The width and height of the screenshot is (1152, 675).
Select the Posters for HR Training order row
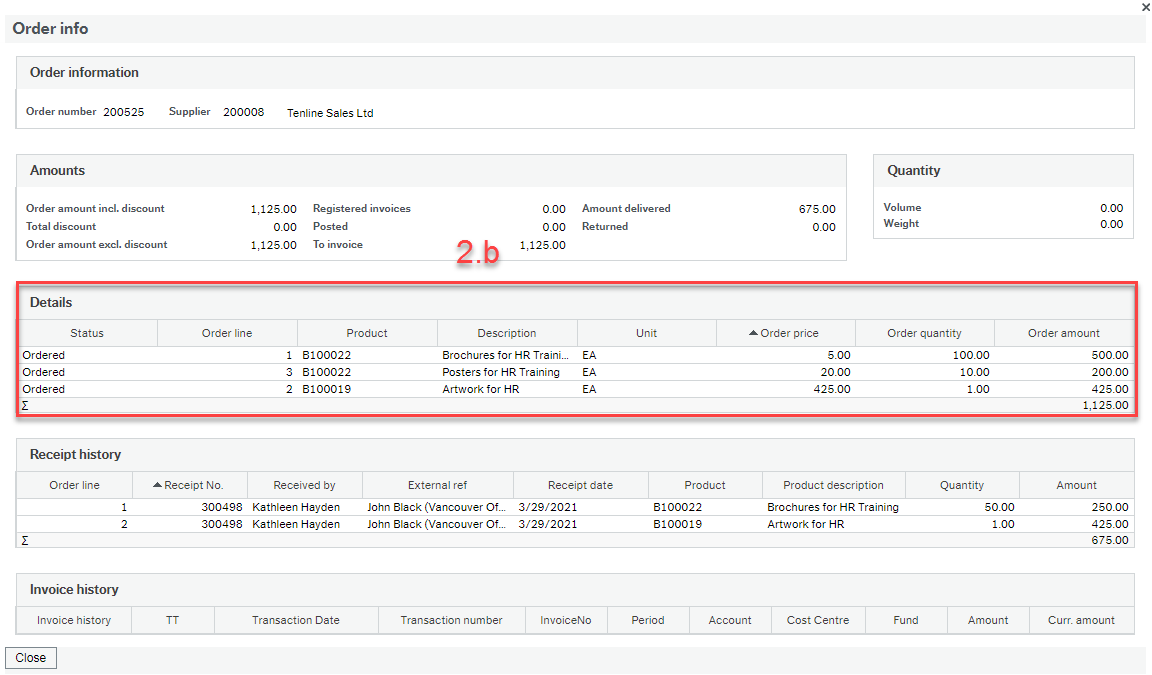click(x=500, y=372)
